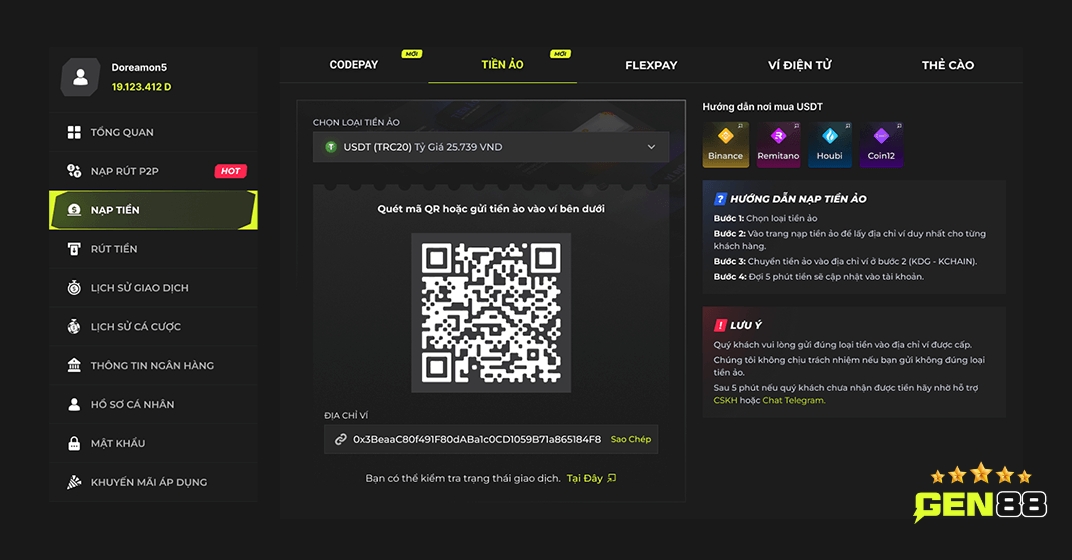
Task: Click the link chain icon beside wallet address
Action: [x=340, y=439]
